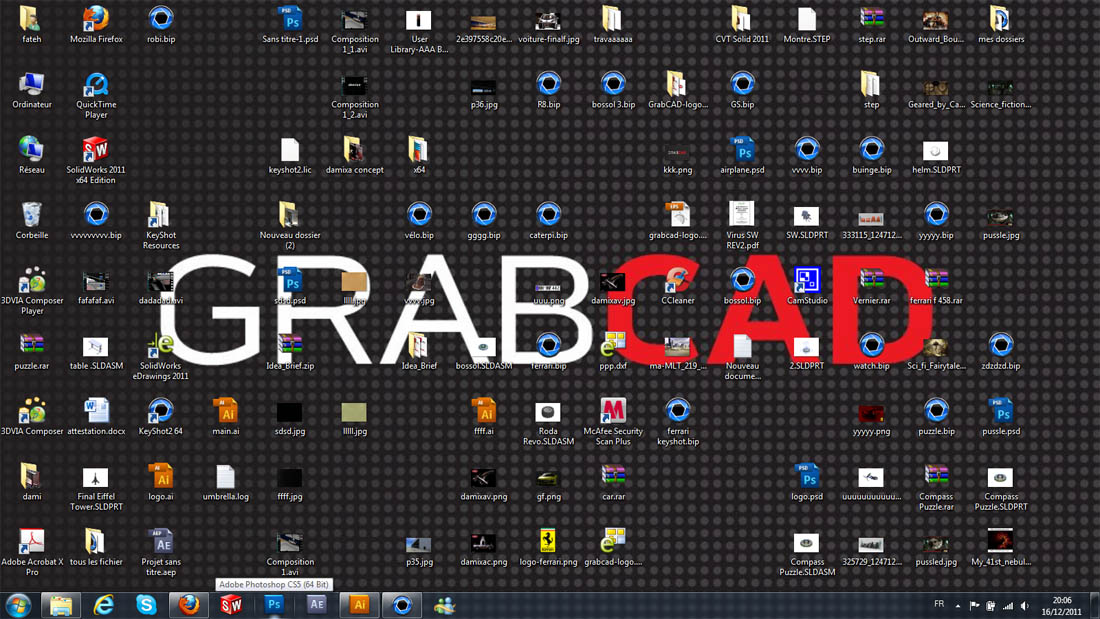Select the Projet sans titre.aep file
This screenshot has height=619, width=1100.
(161, 552)
